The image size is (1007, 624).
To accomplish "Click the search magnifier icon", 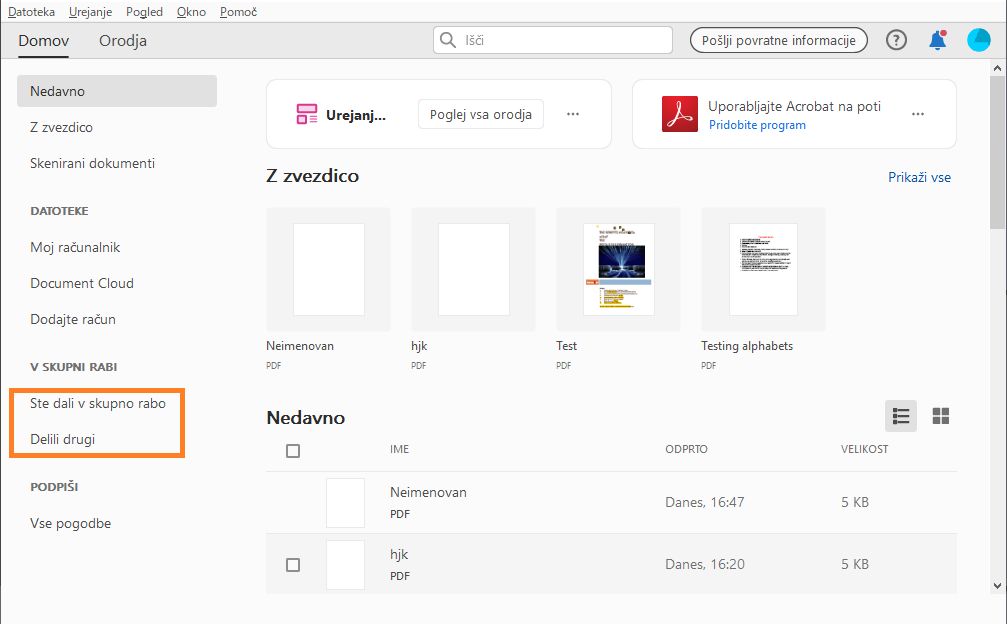I will pyautogui.click(x=447, y=40).
